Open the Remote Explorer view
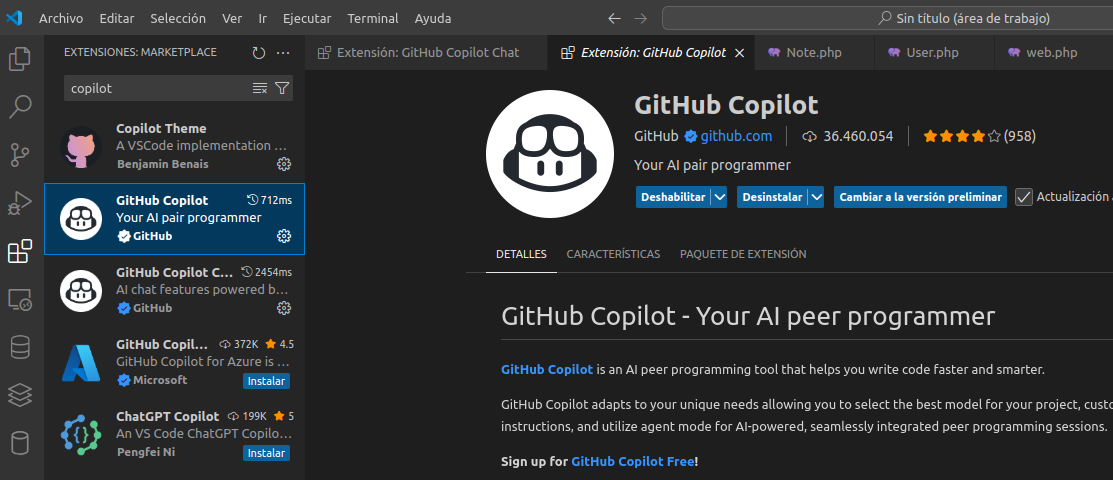The image size is (1113, 480). coord(20,300)
